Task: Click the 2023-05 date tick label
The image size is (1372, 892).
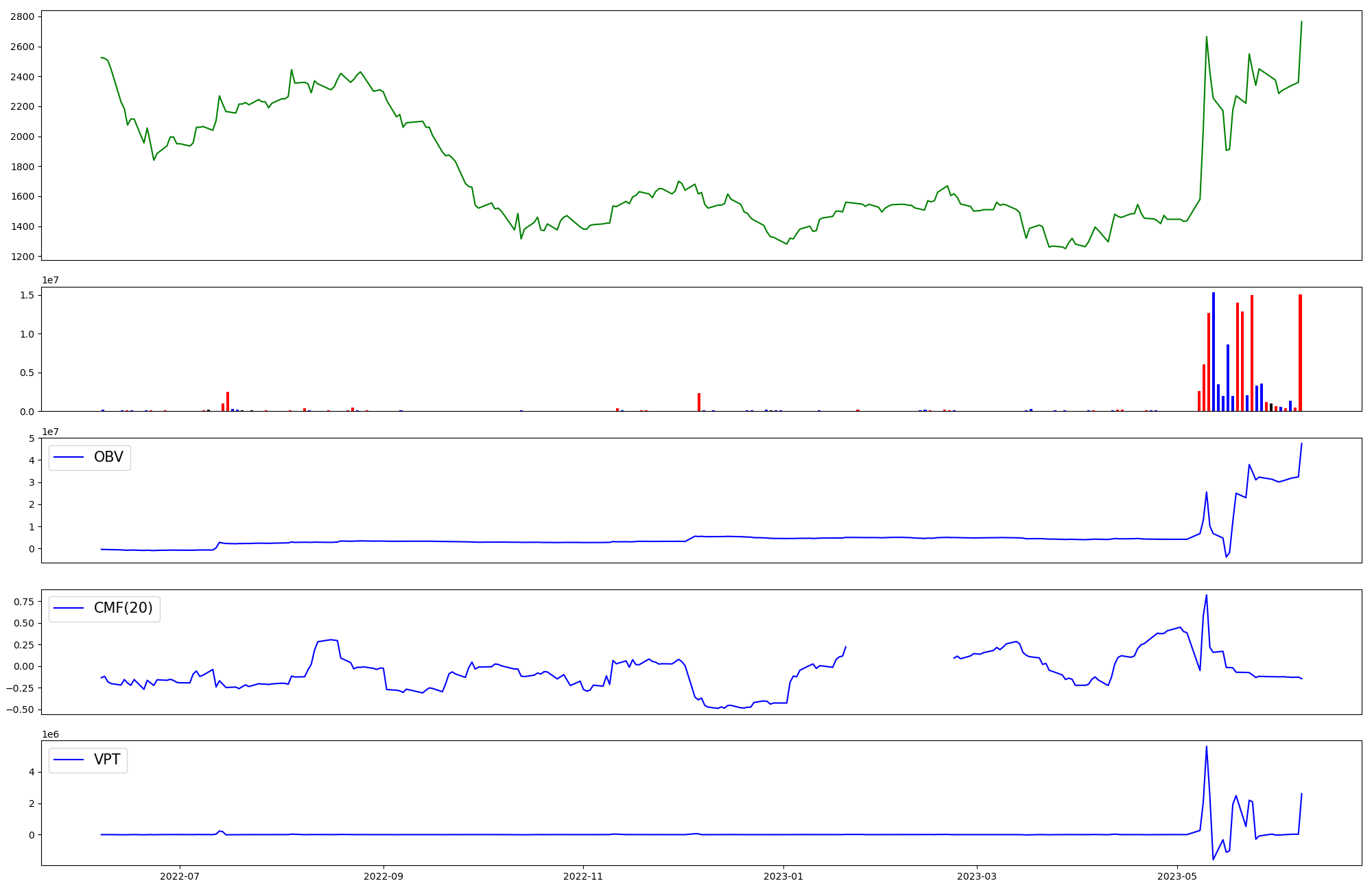Action: pos(1177,876)
